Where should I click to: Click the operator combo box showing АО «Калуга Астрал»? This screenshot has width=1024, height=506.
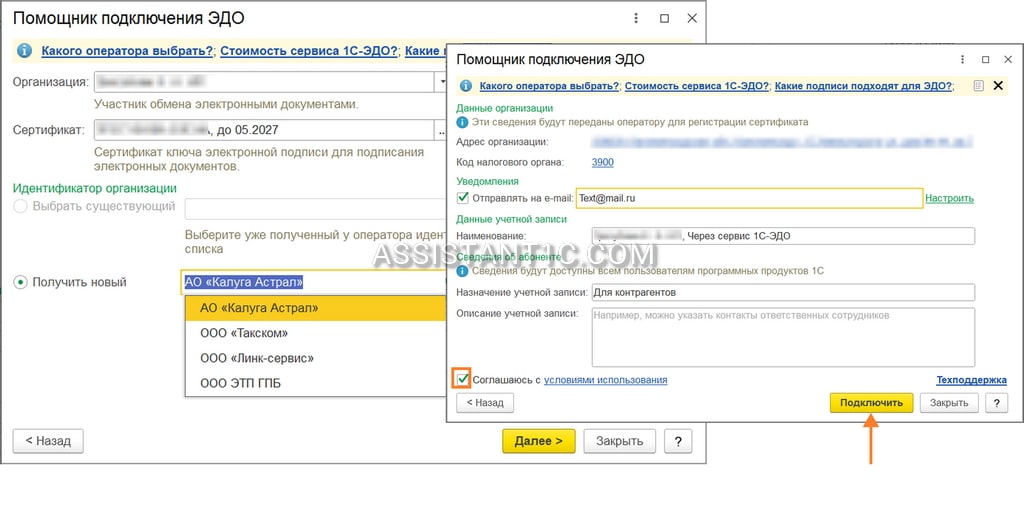[312, 282]
